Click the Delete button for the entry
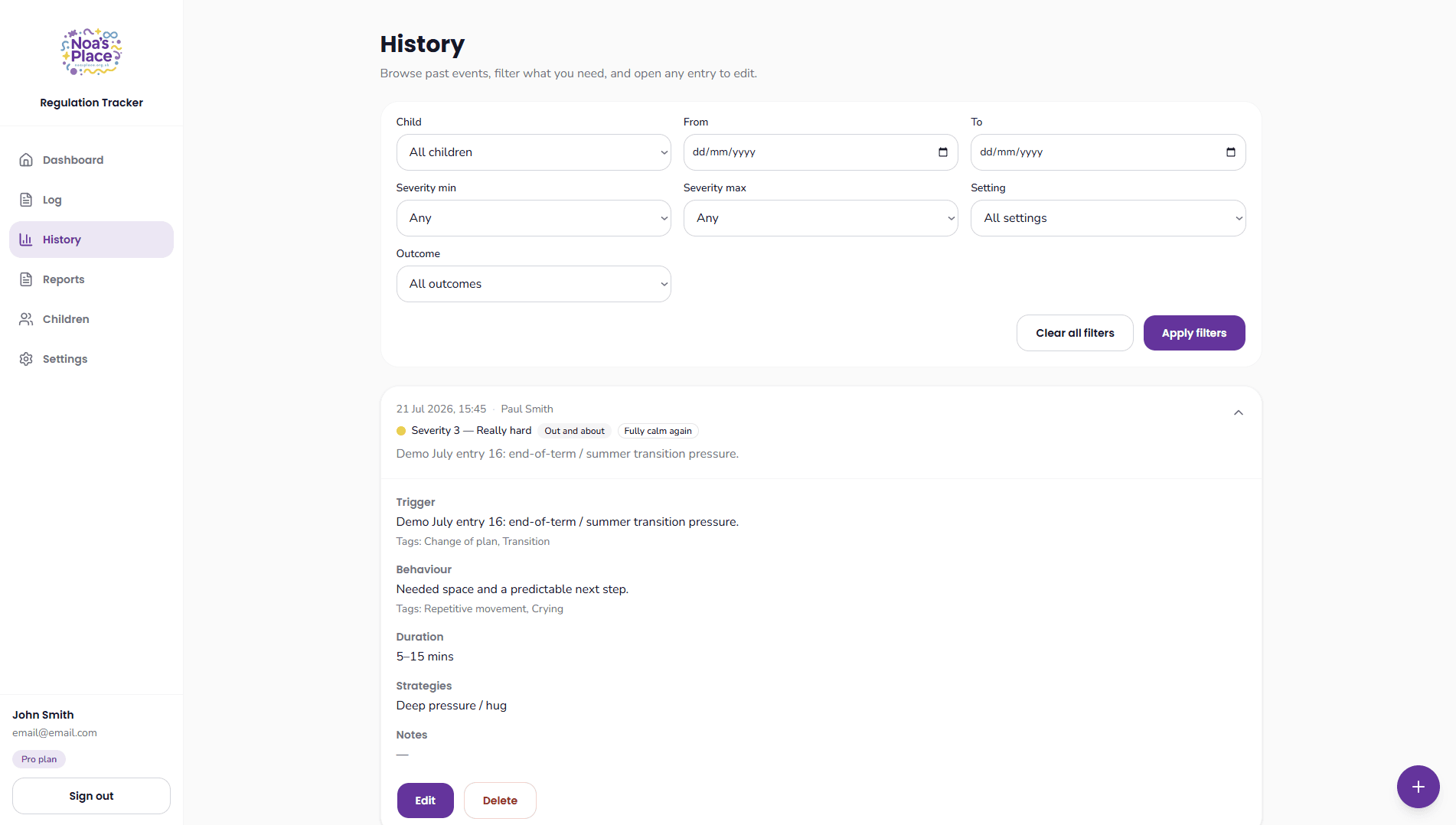The image size is (1456, 825). tap(500, 801)
